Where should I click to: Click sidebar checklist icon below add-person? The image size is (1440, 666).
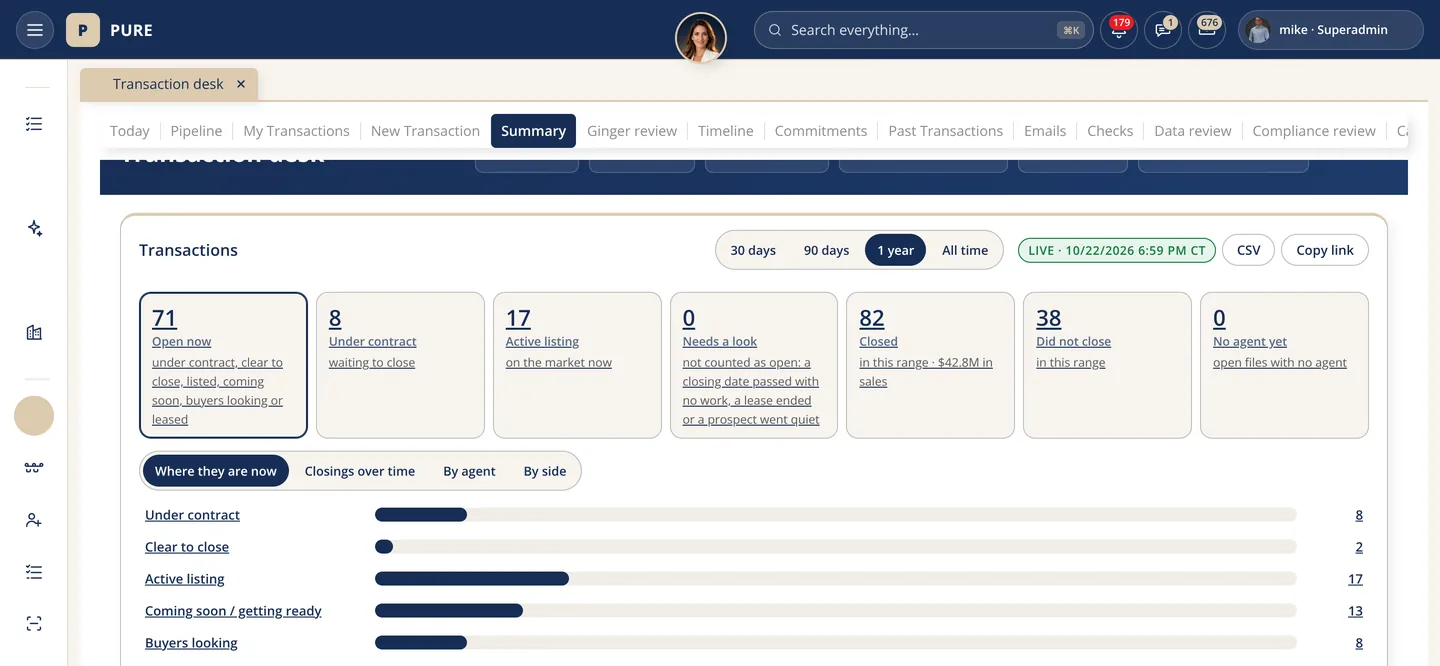[x=34, y=572]
